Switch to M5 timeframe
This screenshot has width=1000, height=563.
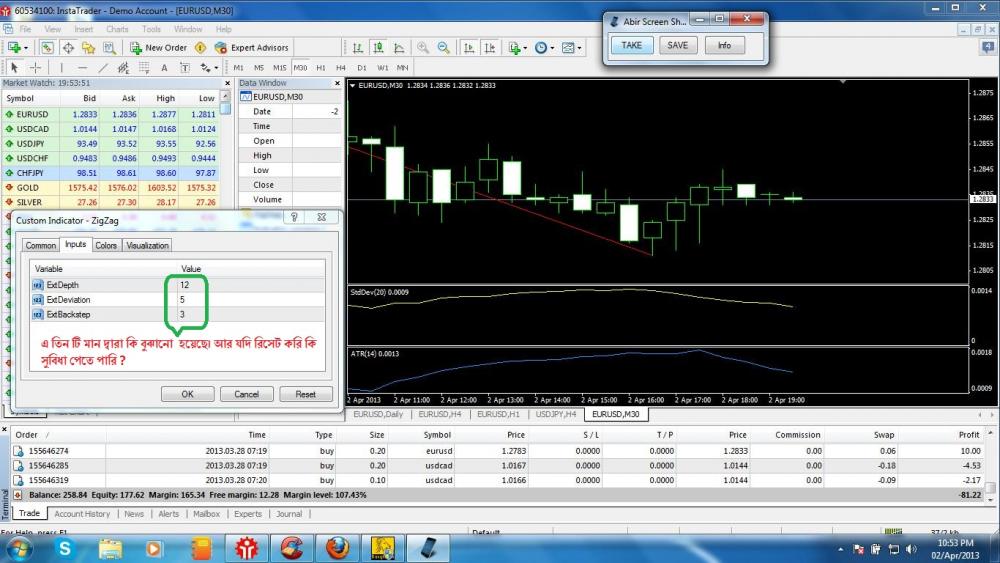tap(259, 68)
